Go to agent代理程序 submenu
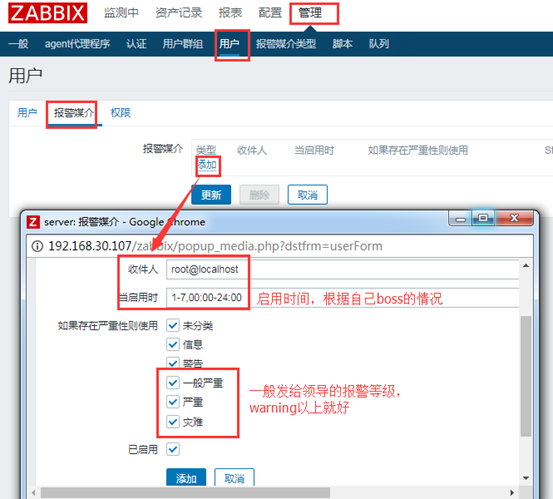 pos(77,44)
